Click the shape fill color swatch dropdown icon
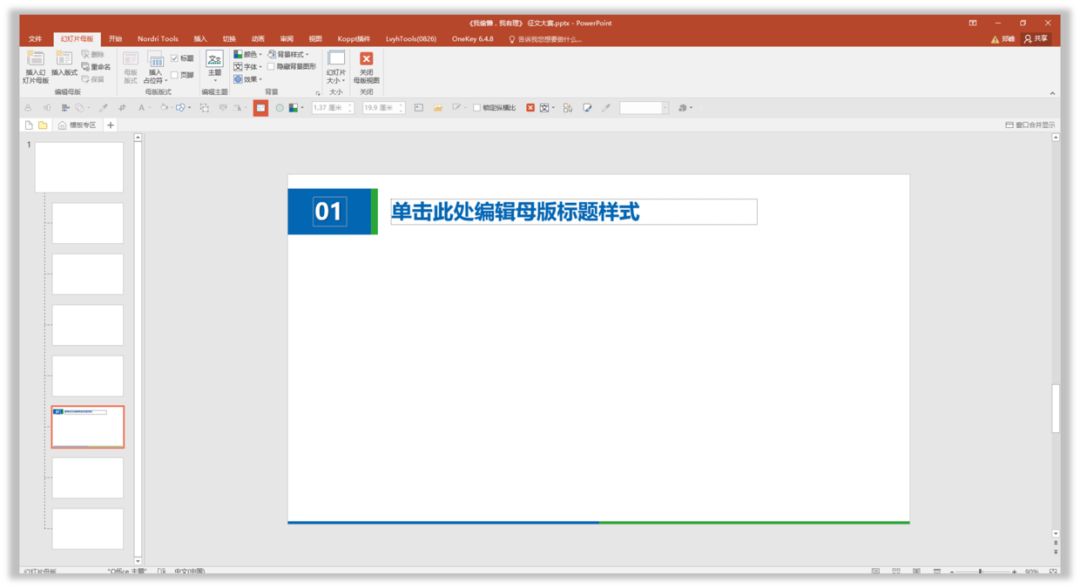 tap(296, 108)
